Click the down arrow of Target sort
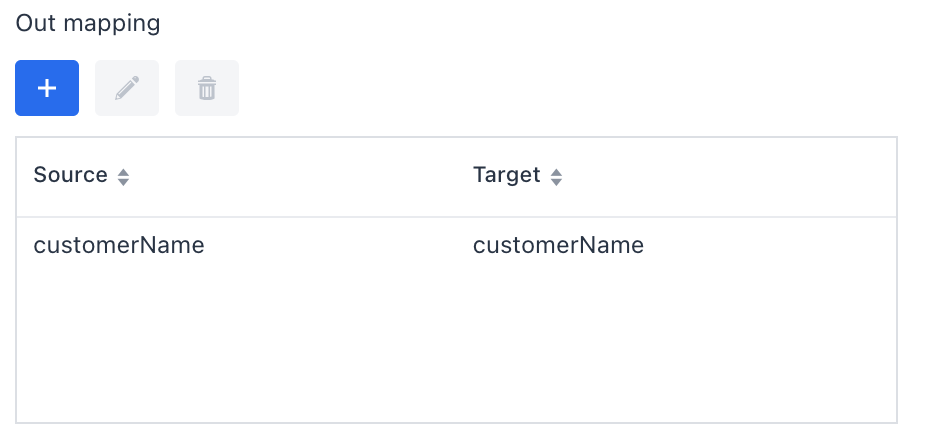The image size is (926, 440). (x=556, y=182)
